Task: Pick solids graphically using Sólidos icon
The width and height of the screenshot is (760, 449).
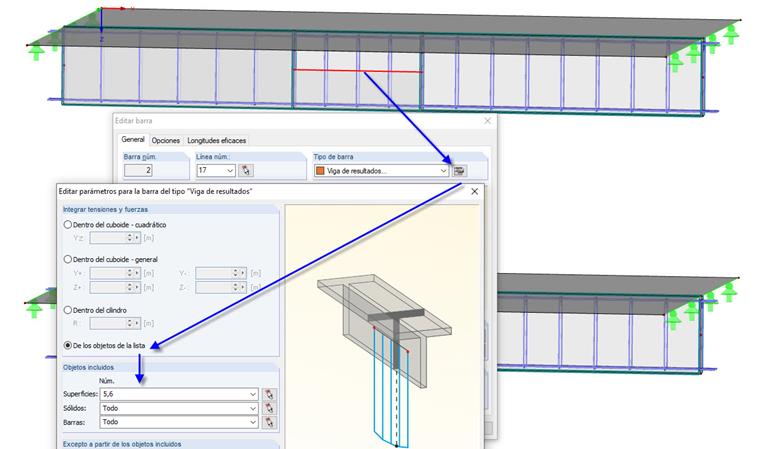Action: pos(269,408)
